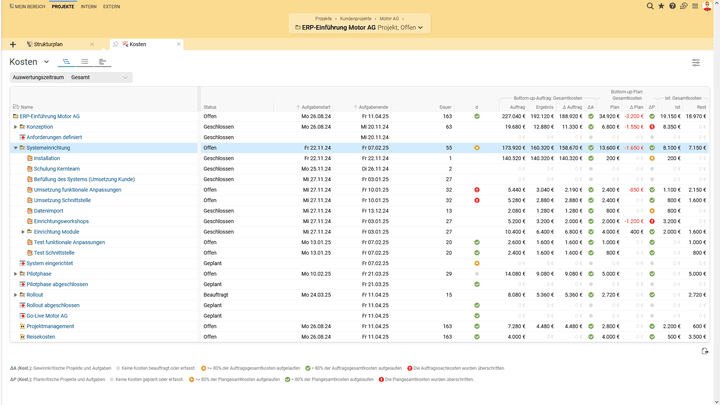Image resolution: width=720 pixels, height=405 pixels.
Task: Switch to Gantt chart view icon
Action: click(x=102, y=62)
